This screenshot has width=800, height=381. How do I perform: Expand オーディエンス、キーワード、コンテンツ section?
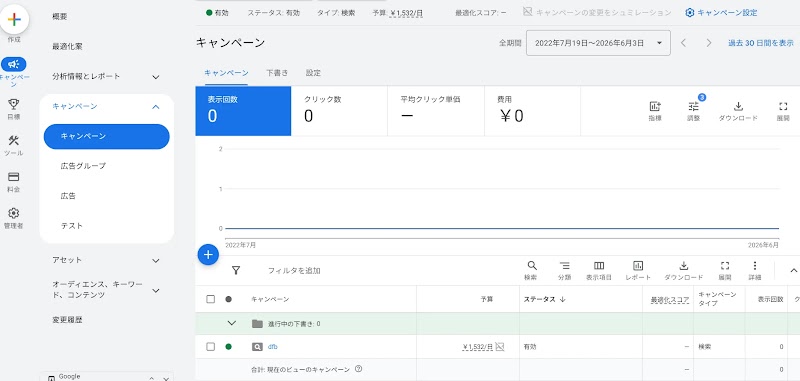[x=156, y=290]
